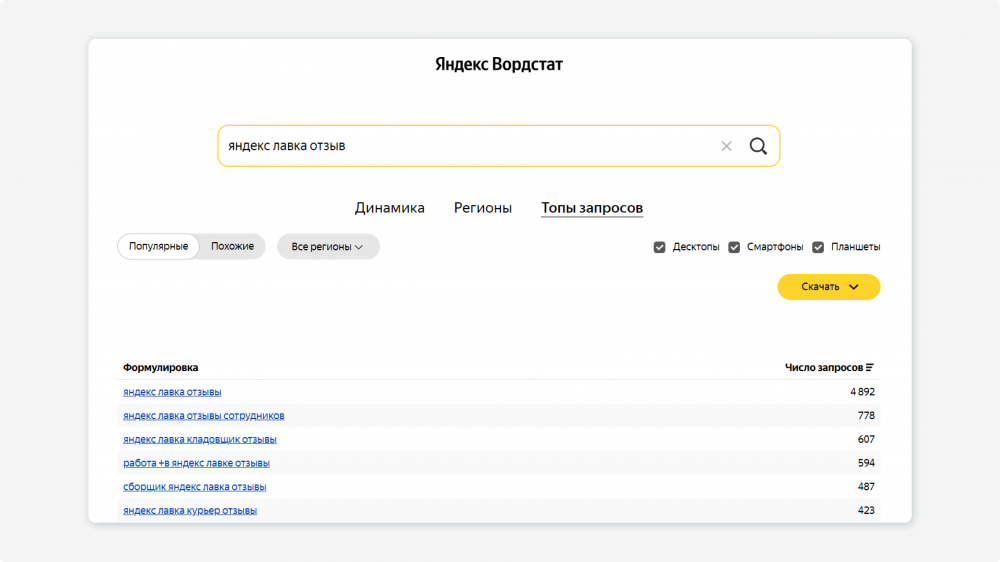Screen dimensions: 1000x562
Task: Click the sort icon beside Число запросов
Action: 870,368
